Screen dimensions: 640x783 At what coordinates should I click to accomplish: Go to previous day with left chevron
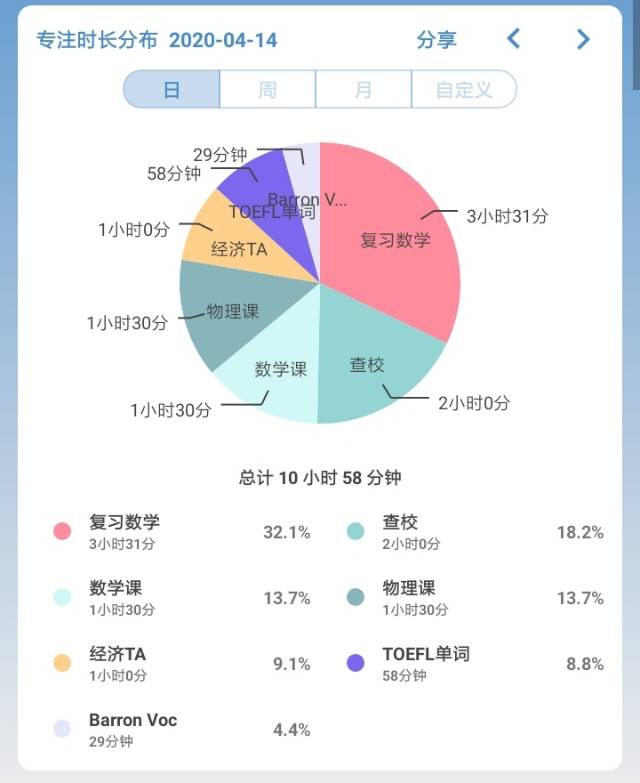point(514,39)
